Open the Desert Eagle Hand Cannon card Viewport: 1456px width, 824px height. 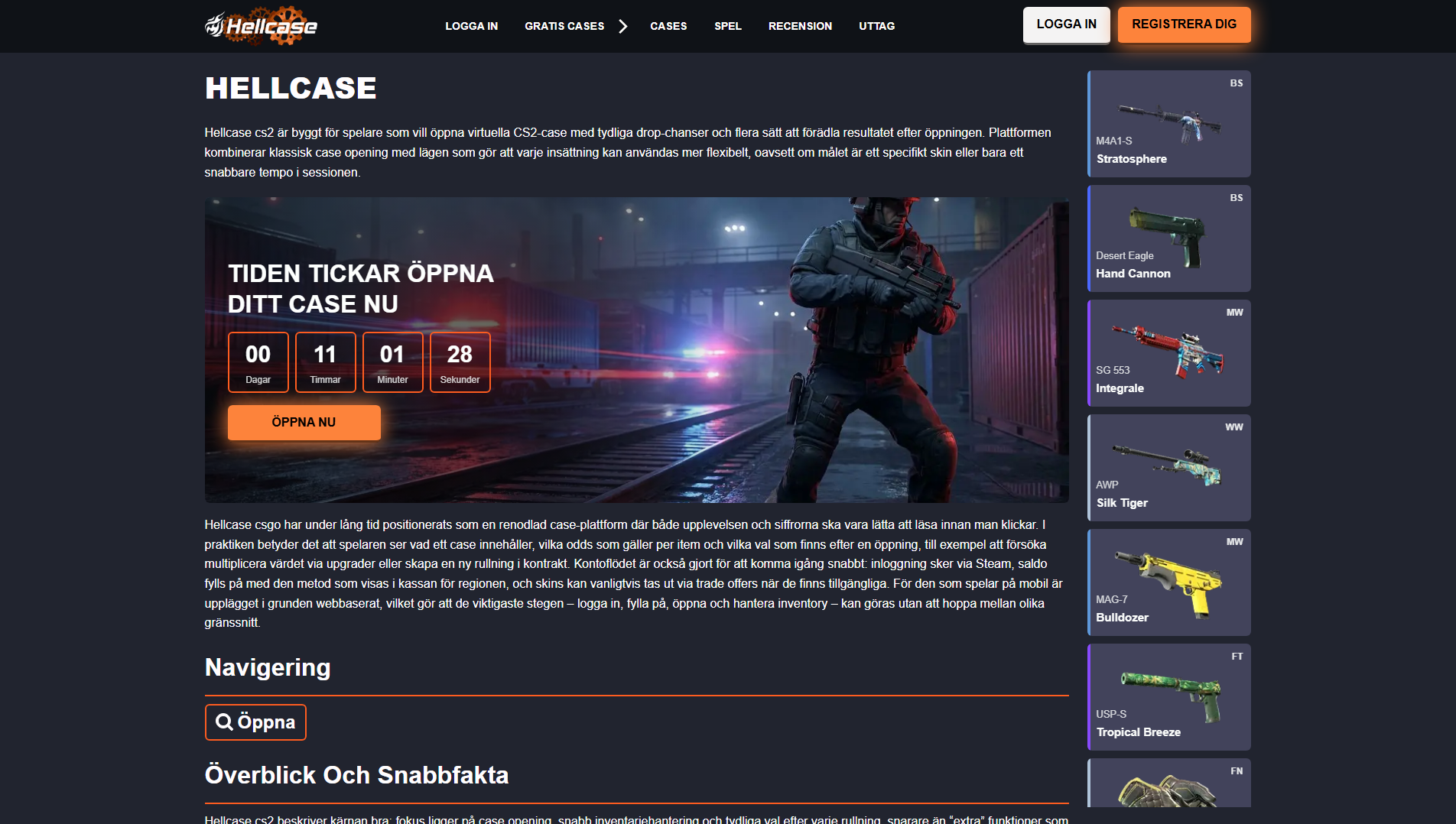[x=1168, y=238]
